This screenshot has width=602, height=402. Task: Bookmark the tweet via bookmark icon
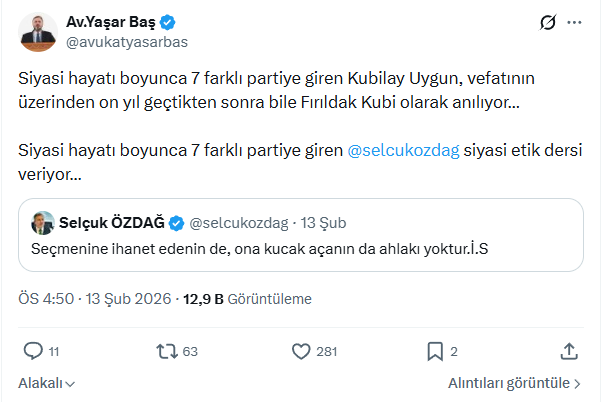[x=435, y=351]
